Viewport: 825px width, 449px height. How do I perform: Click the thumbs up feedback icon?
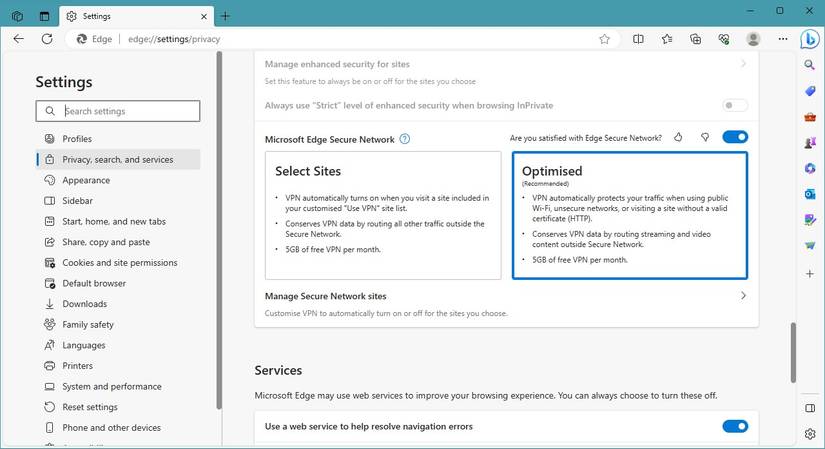pyautogui.click(x=679, y=138)
